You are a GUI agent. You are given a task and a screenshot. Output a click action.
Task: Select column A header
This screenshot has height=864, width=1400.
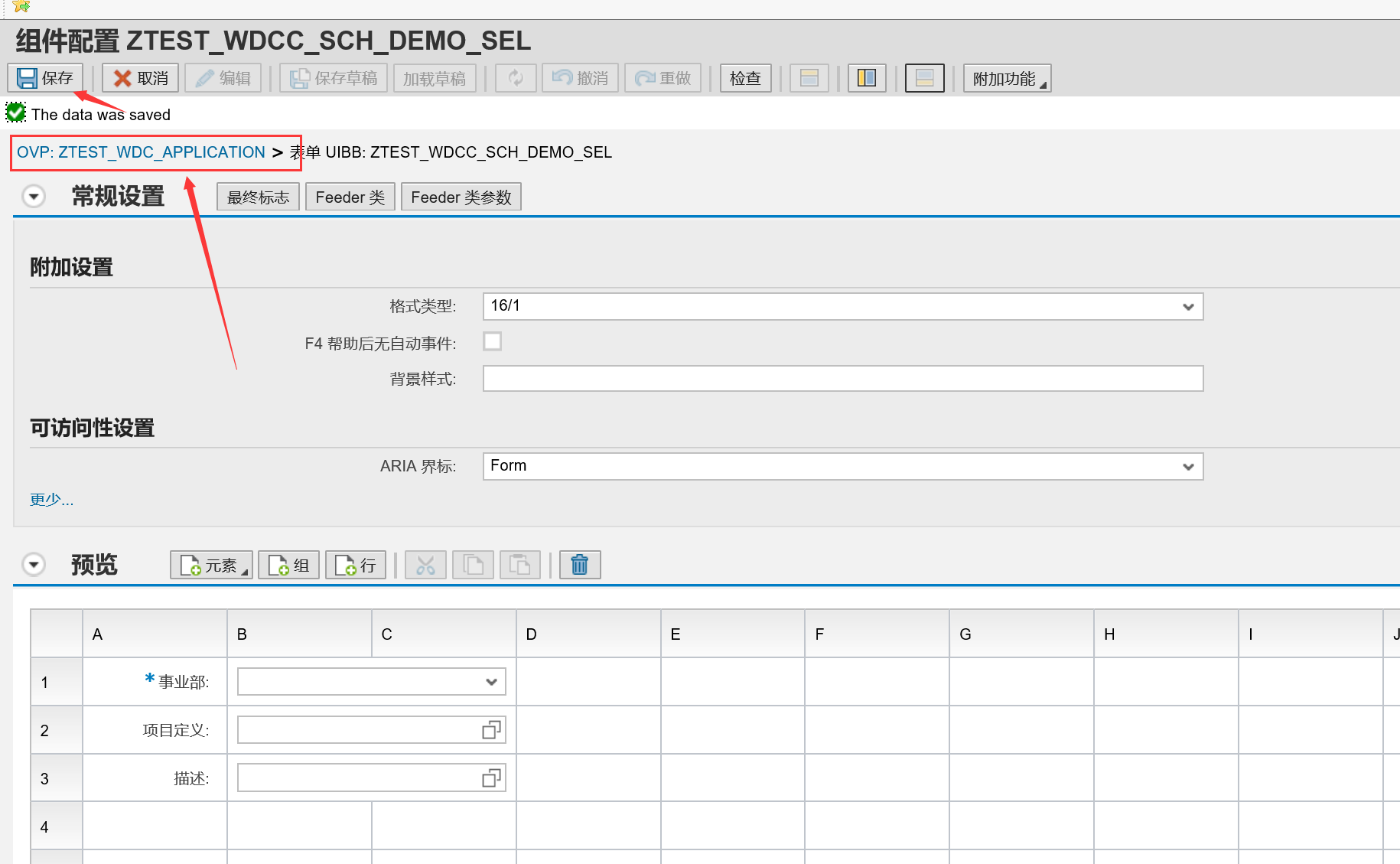tap(155, 634)
